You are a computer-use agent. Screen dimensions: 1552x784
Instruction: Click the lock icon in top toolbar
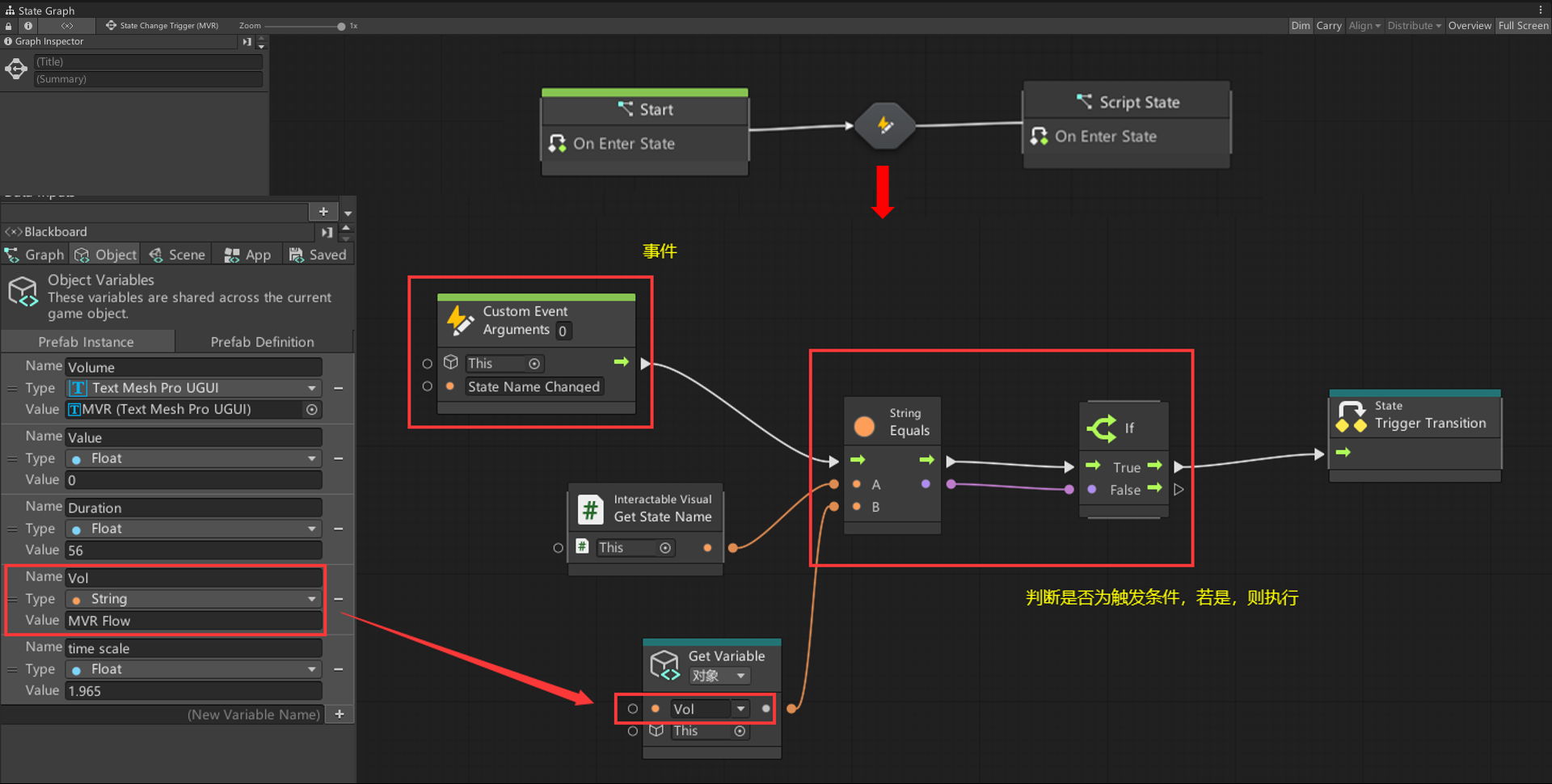point(9,26)
